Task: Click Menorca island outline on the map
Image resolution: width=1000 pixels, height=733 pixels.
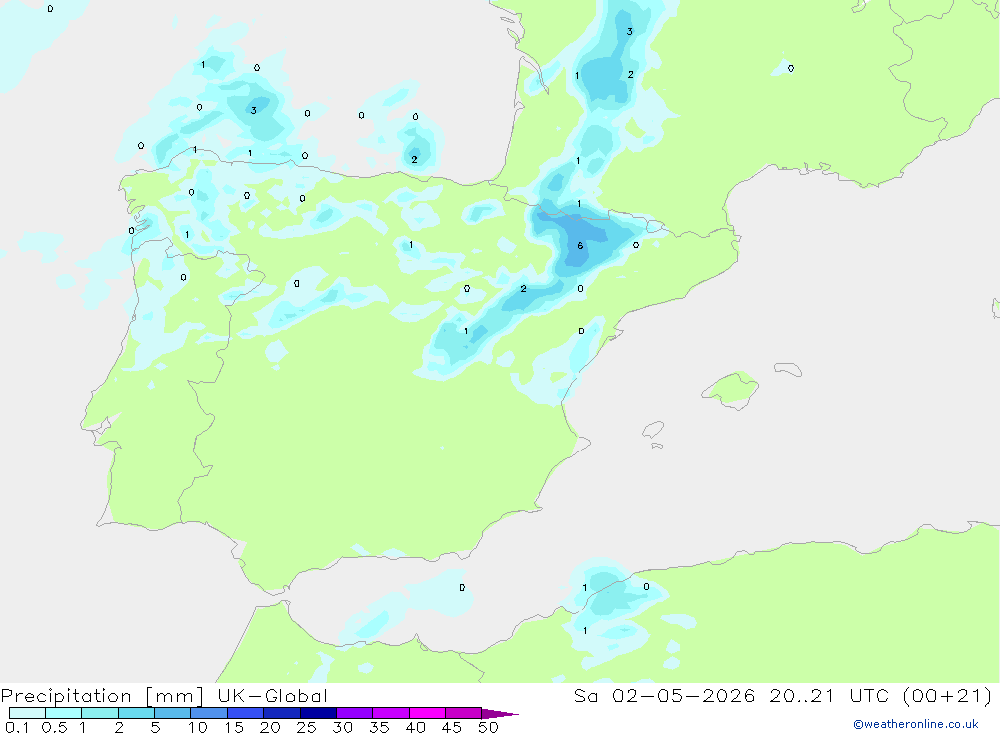Action: pos(788,369)
